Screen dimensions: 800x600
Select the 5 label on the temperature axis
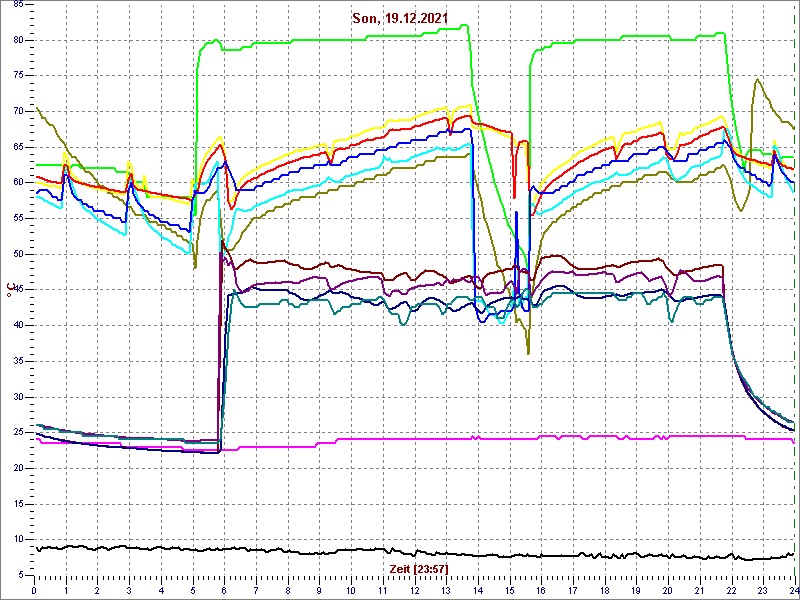click(20, 575)
